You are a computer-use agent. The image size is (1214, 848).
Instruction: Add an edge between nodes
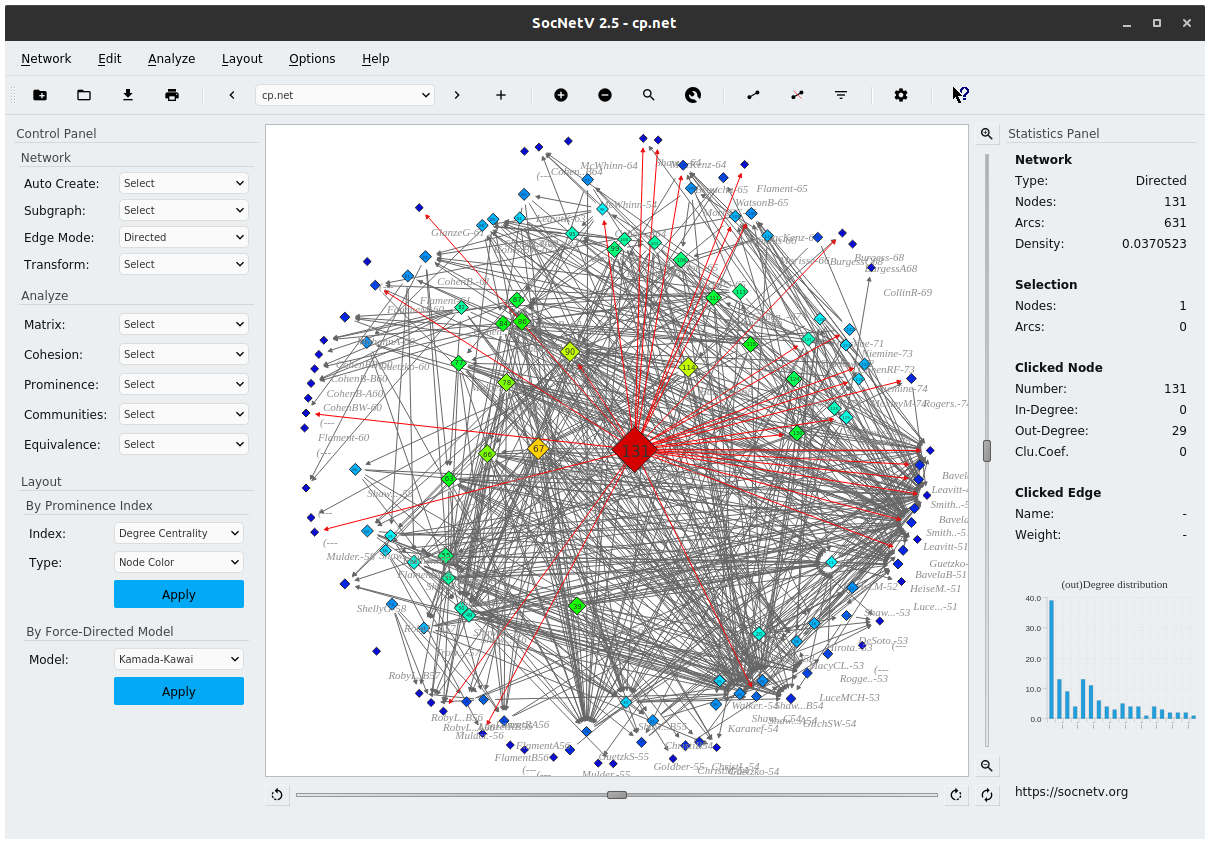(x=753, y=94)
